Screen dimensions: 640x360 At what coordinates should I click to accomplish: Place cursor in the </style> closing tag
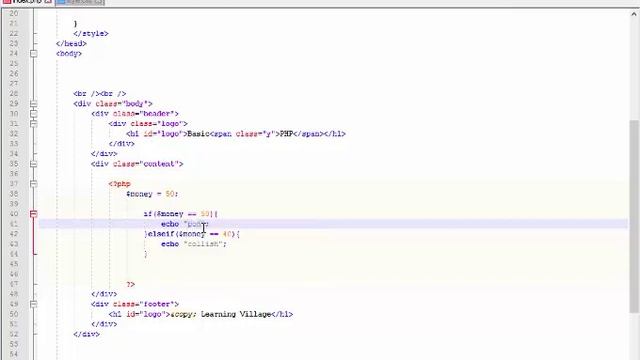pyautogui.click(x=91, y=33)
